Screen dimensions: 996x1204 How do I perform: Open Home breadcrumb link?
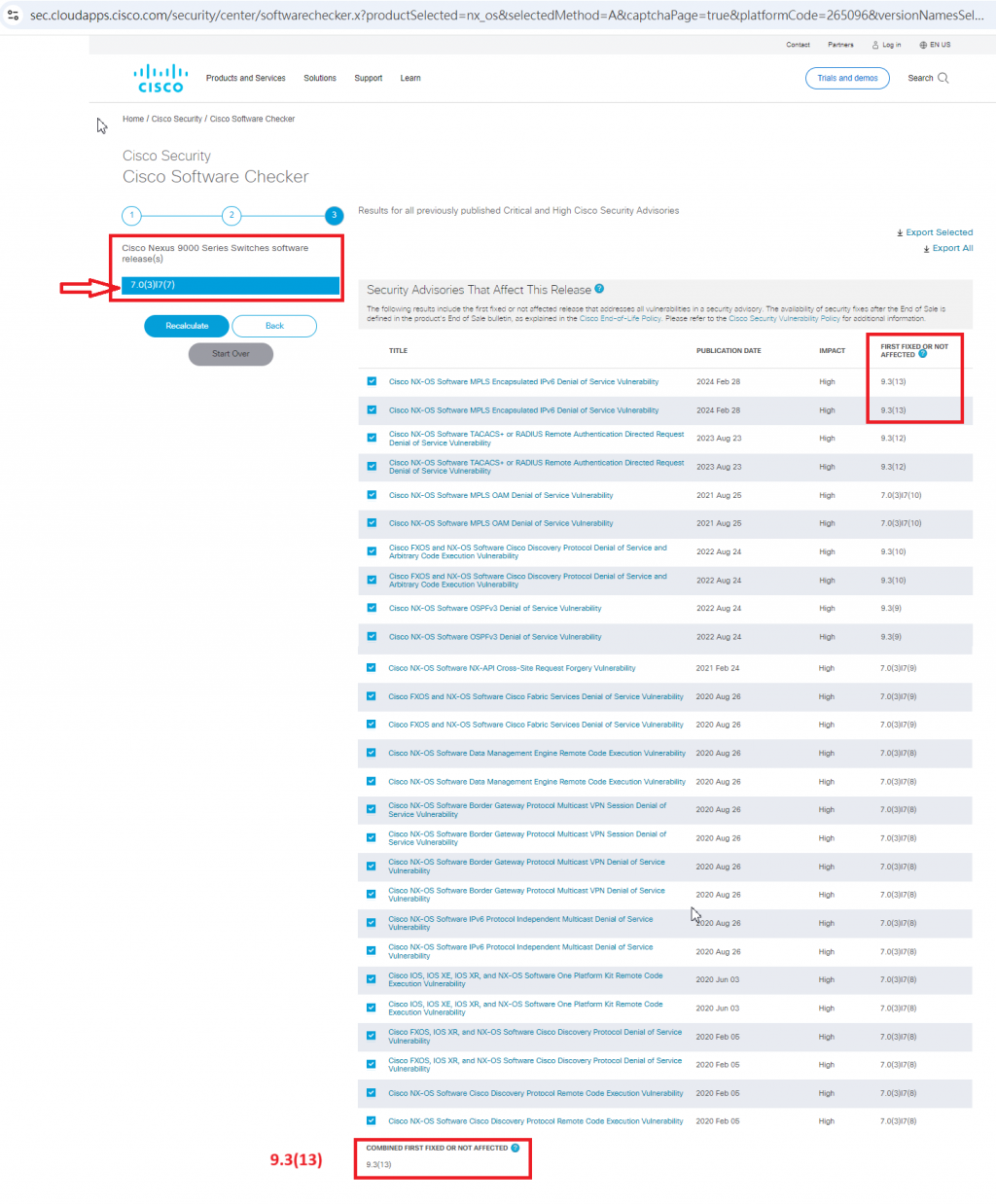[133, 119]
